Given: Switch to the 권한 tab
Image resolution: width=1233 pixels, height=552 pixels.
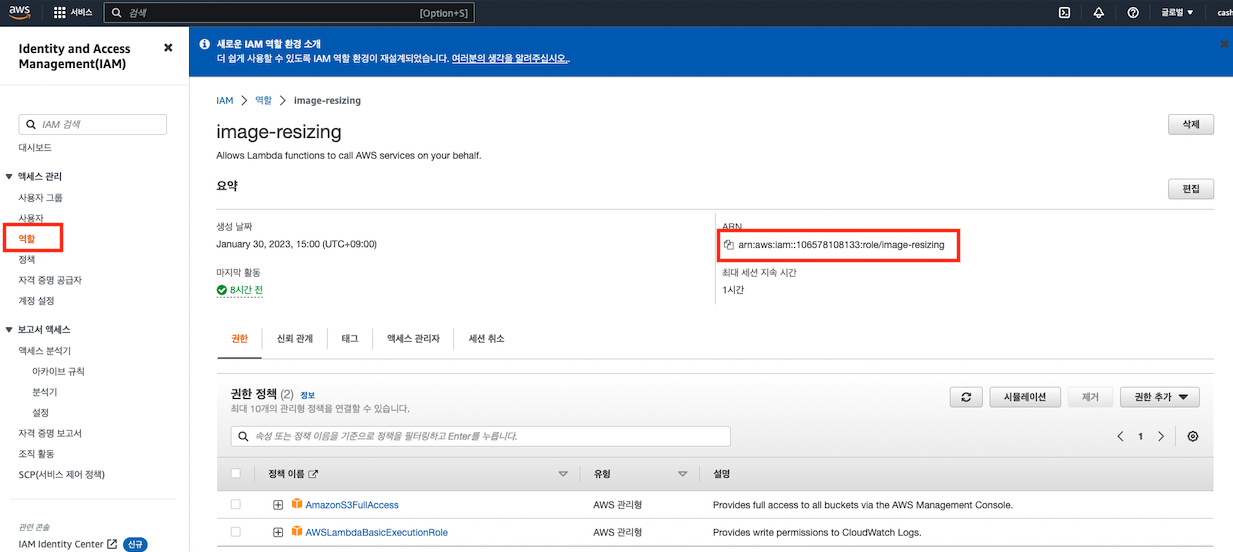Looking at the screenshot, I should 239,339.
